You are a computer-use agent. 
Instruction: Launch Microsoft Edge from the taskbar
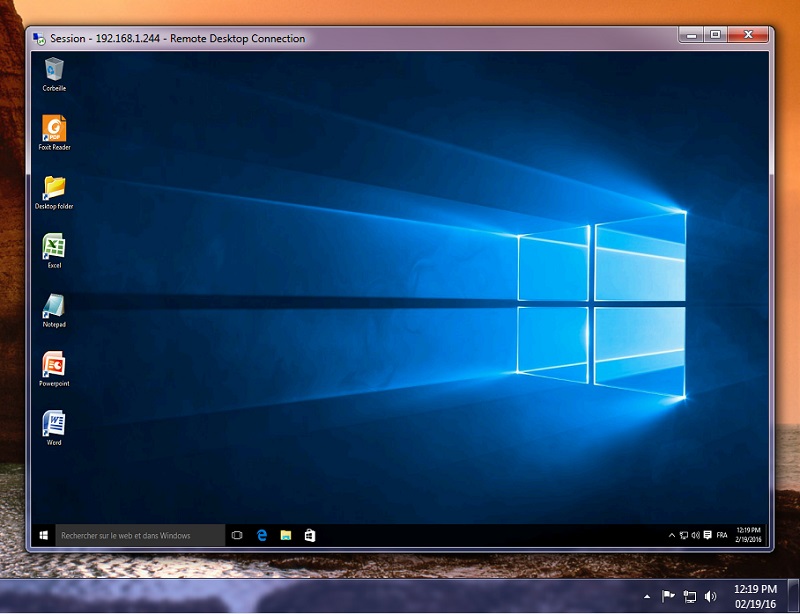coord(260,535)
